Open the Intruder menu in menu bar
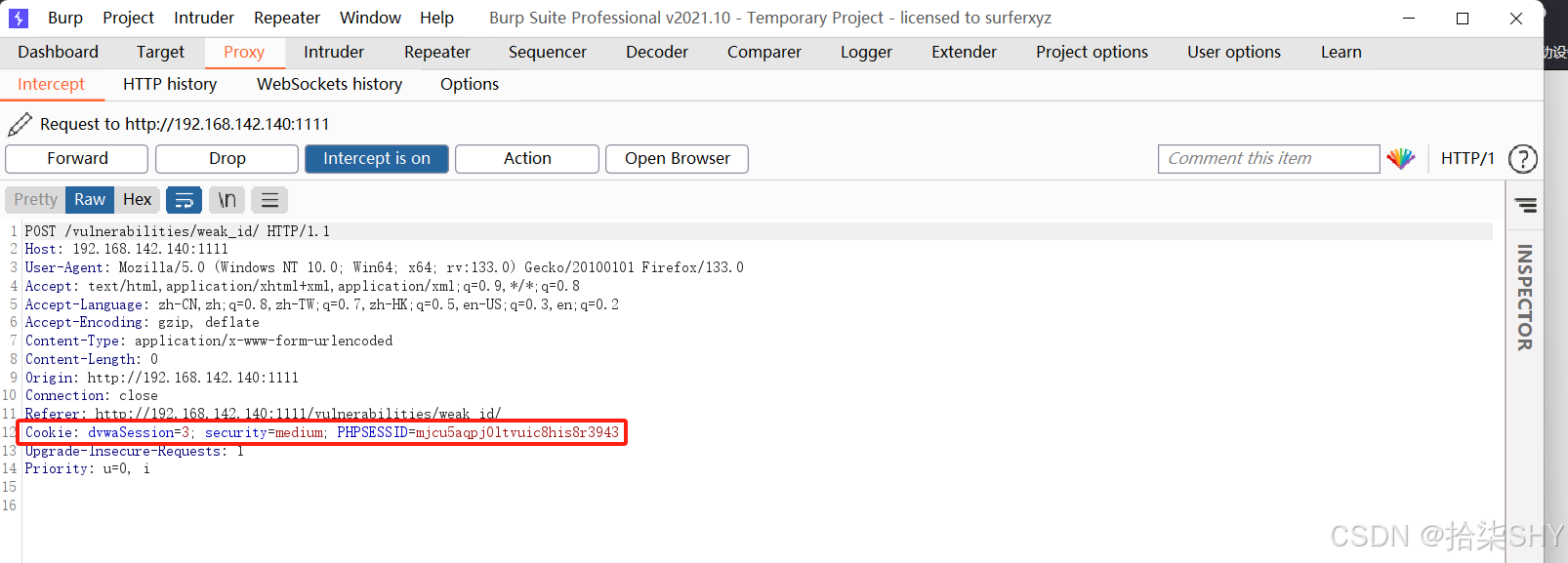This screenshot has height=563, width=1568. pos(204,18)
